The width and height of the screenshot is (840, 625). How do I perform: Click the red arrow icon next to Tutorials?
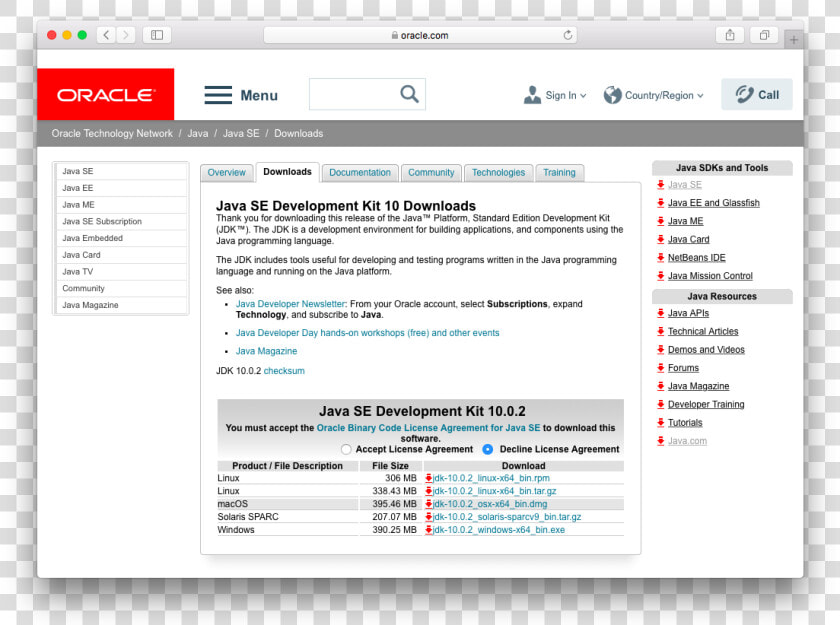[661, 423]
